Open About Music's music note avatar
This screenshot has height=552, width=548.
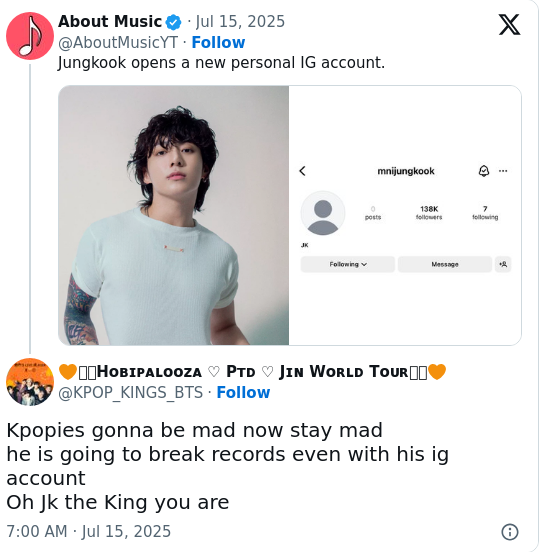pyautogui.click(x=30, y=36)
